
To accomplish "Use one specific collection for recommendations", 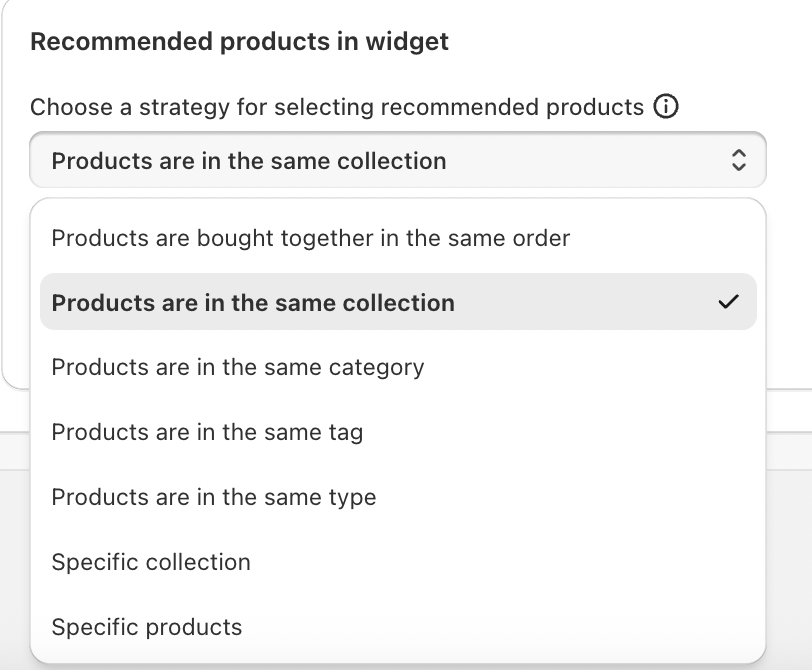I will tap(151, 562).
